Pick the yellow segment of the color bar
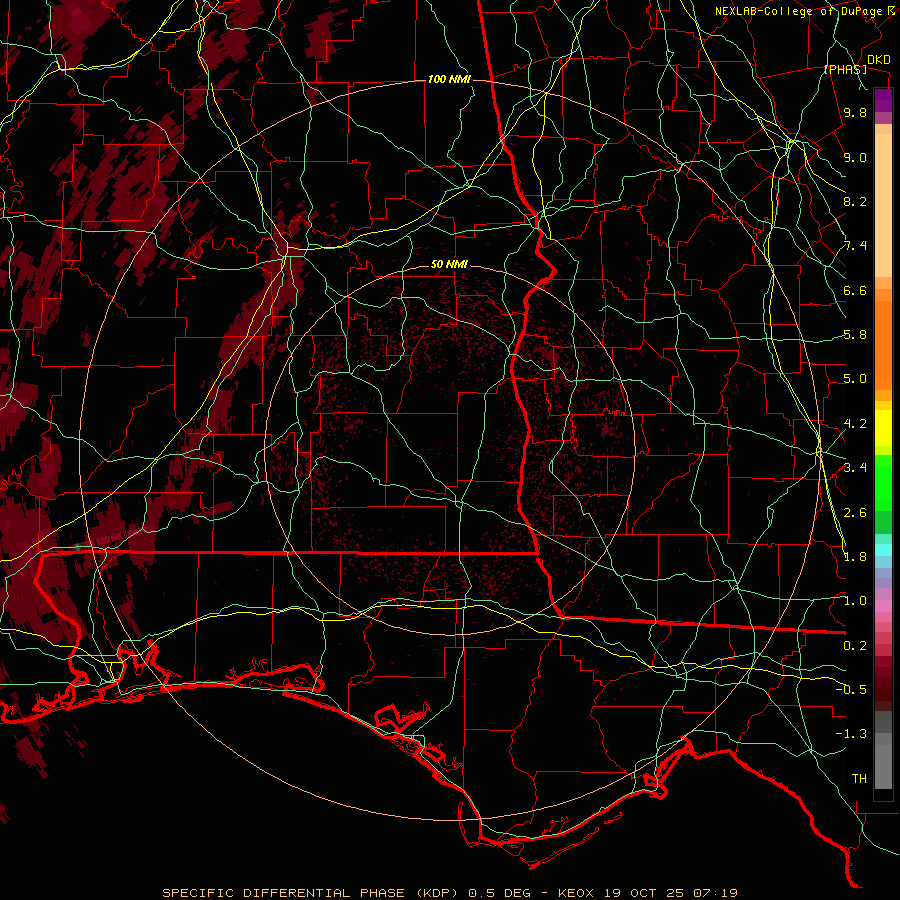 click(x=883, y=428)
